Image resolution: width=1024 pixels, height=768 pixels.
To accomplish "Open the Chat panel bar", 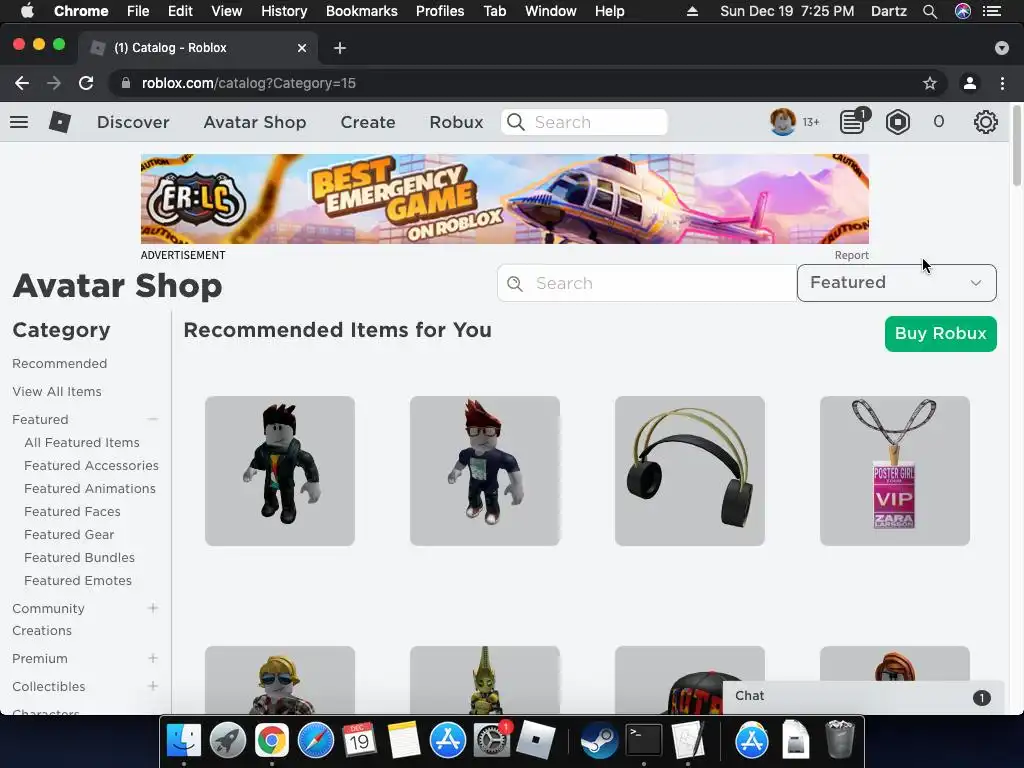I will [x=861, y=697].
